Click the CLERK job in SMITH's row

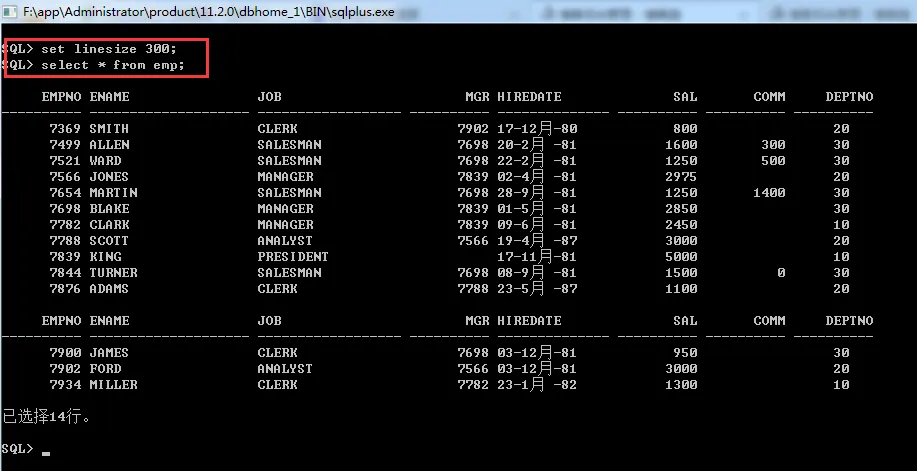277,129
